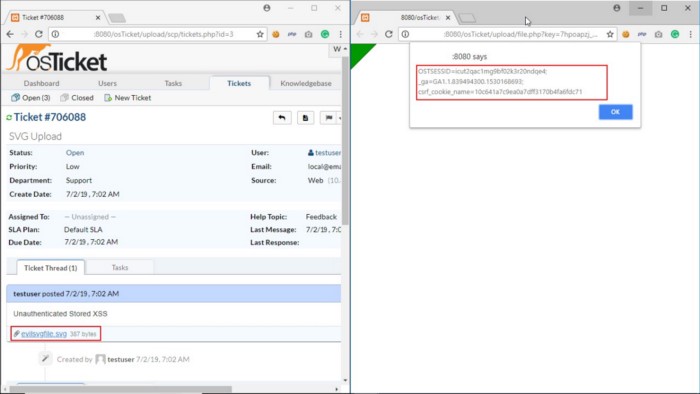Click green circular extension icon in left browser
The image size is (700, 394).
coord(325,34)
